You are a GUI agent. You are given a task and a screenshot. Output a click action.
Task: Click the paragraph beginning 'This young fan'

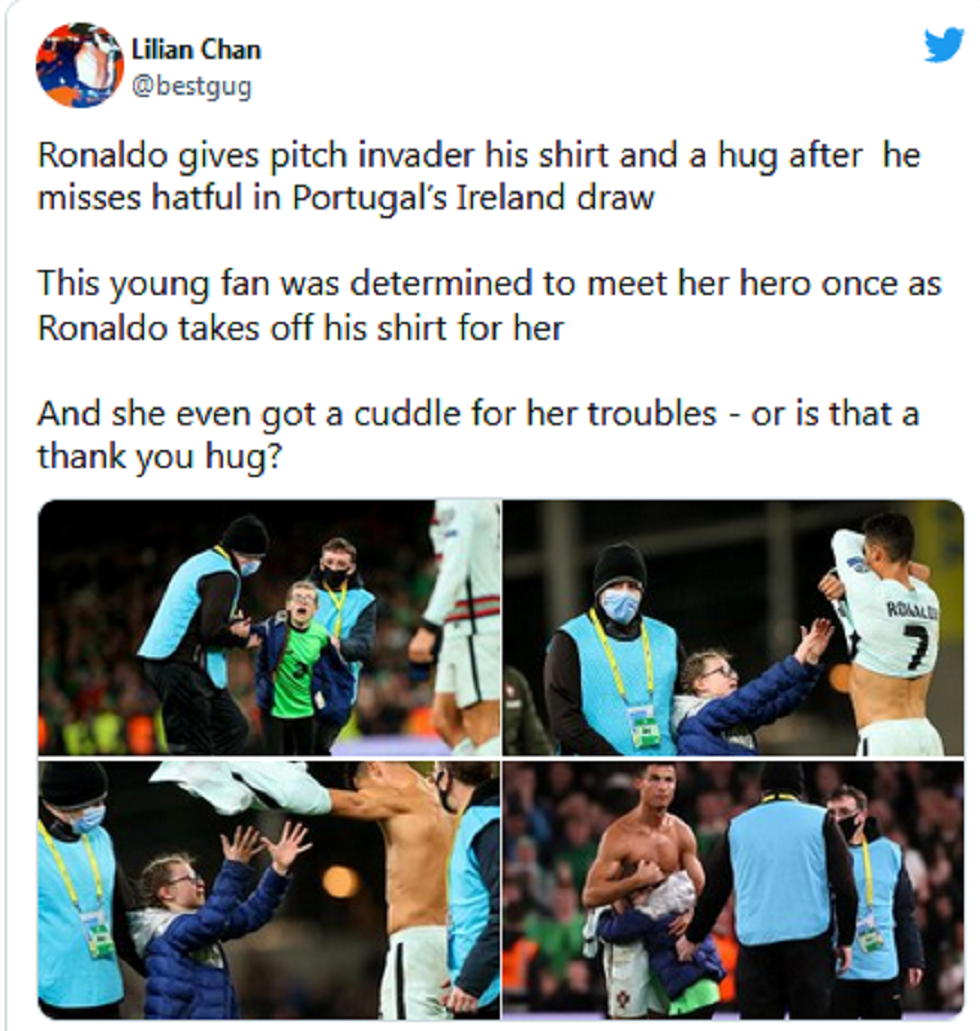pos(489,305)
